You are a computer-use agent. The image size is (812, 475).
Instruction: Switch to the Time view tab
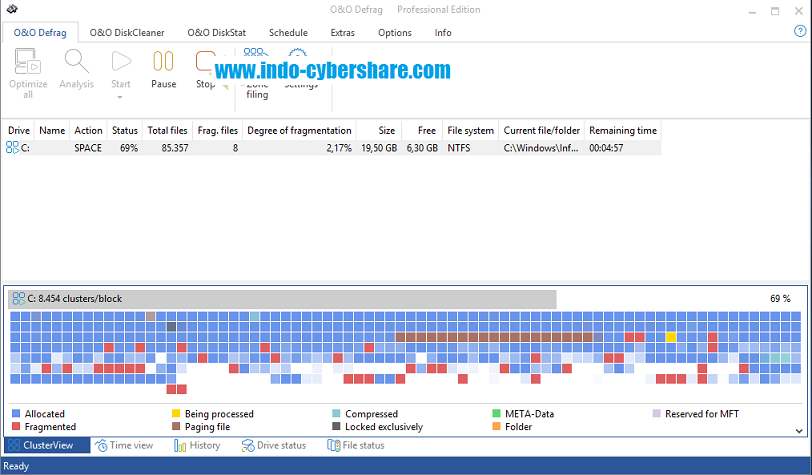point(124,445)
